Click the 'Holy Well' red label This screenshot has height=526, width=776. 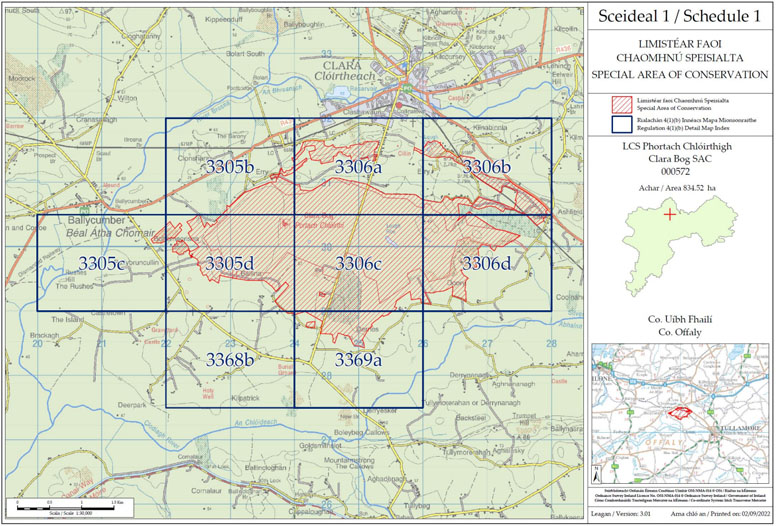[x=208, y=393]
